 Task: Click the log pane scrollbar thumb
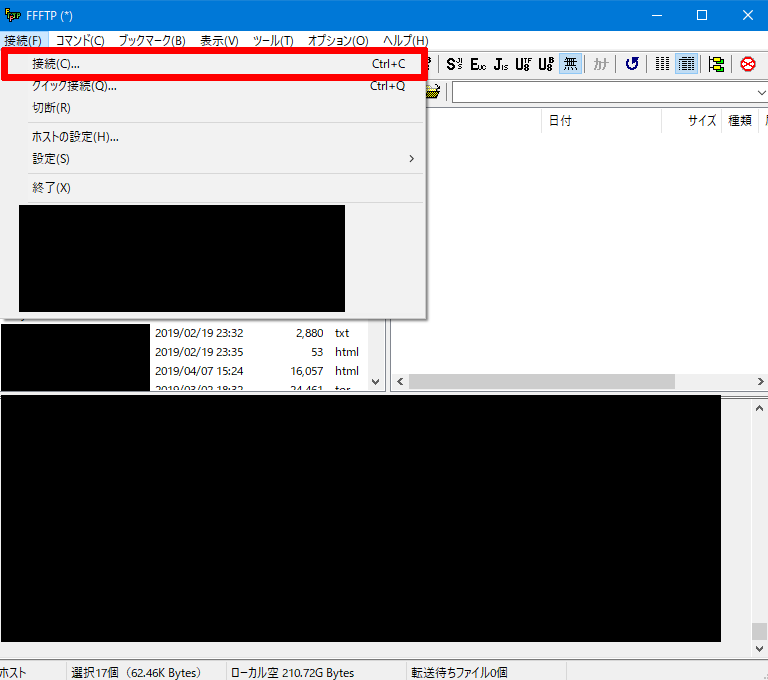759,631
